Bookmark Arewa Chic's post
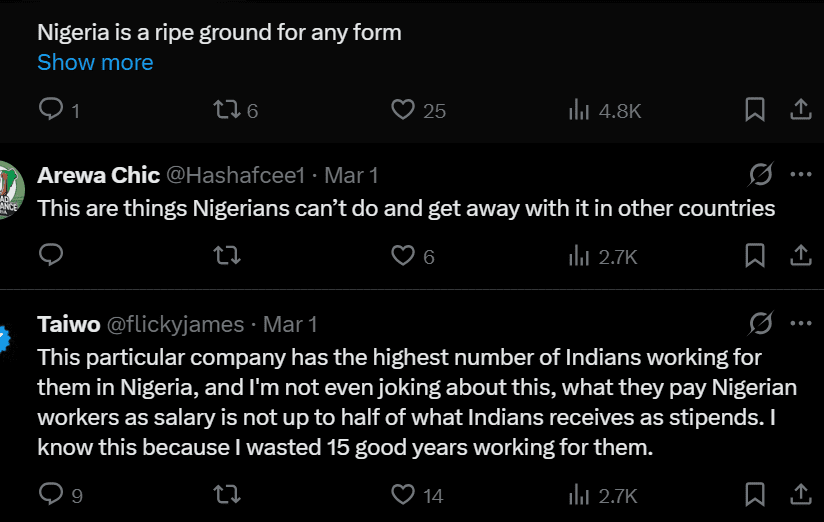The image size is (824, 522). [755, 256]
